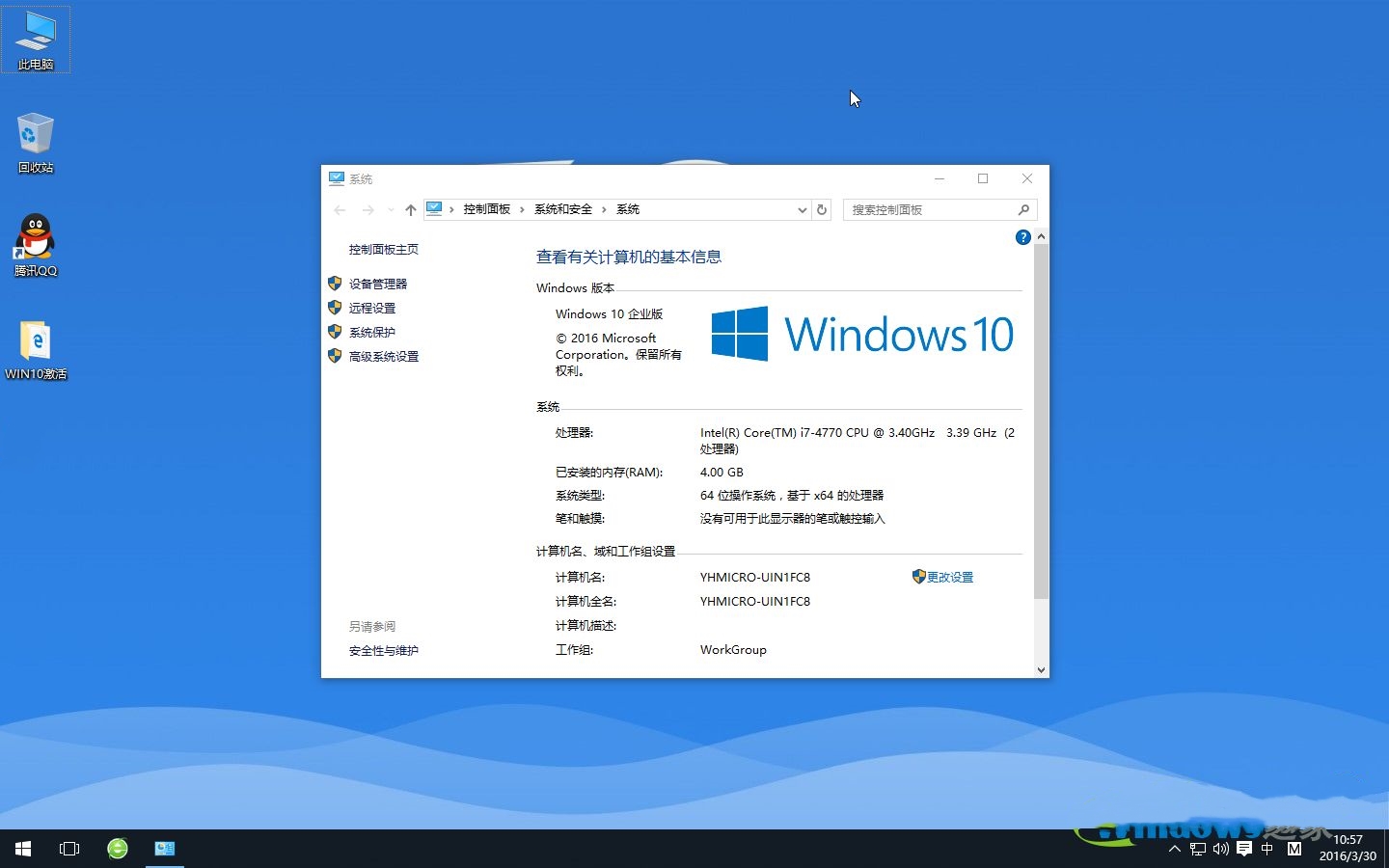
Task: Click the 系统和安全 breadcrumb
Action: pos(563,209)
